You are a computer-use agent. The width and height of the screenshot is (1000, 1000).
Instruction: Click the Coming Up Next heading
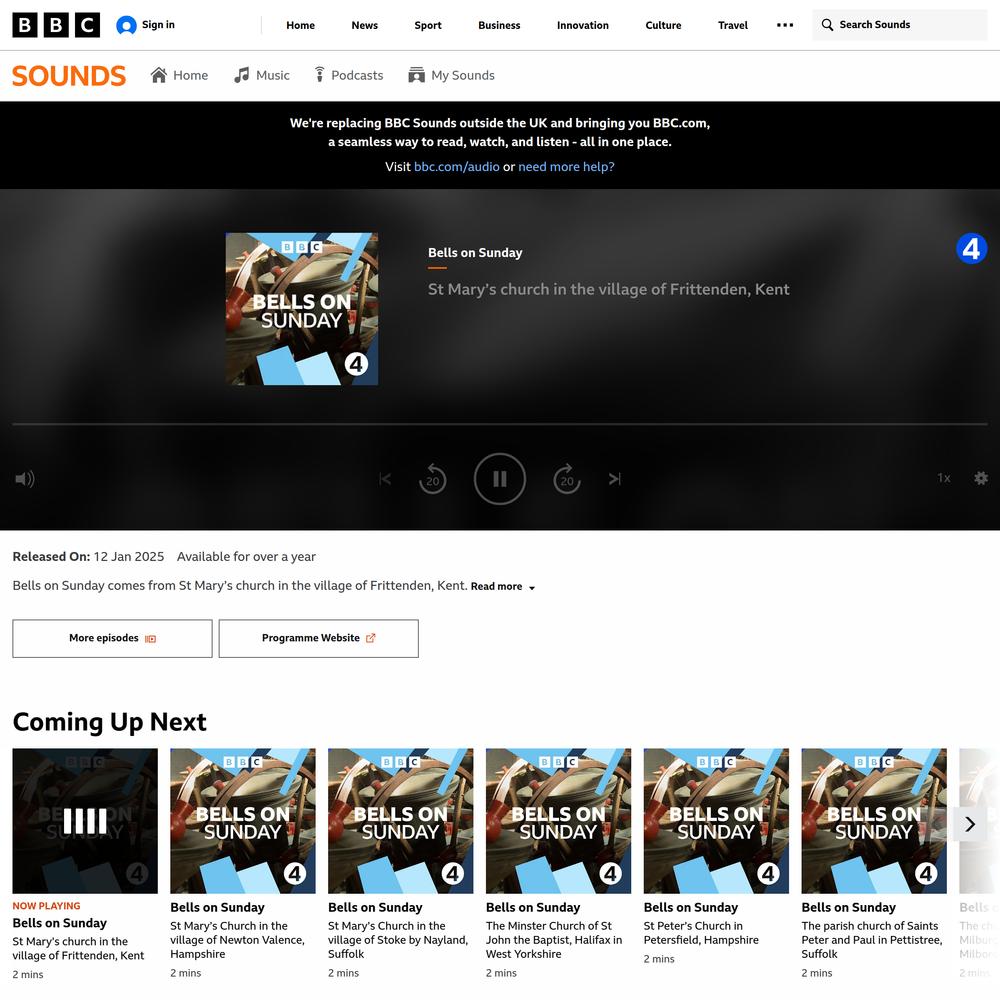(110, 723)
